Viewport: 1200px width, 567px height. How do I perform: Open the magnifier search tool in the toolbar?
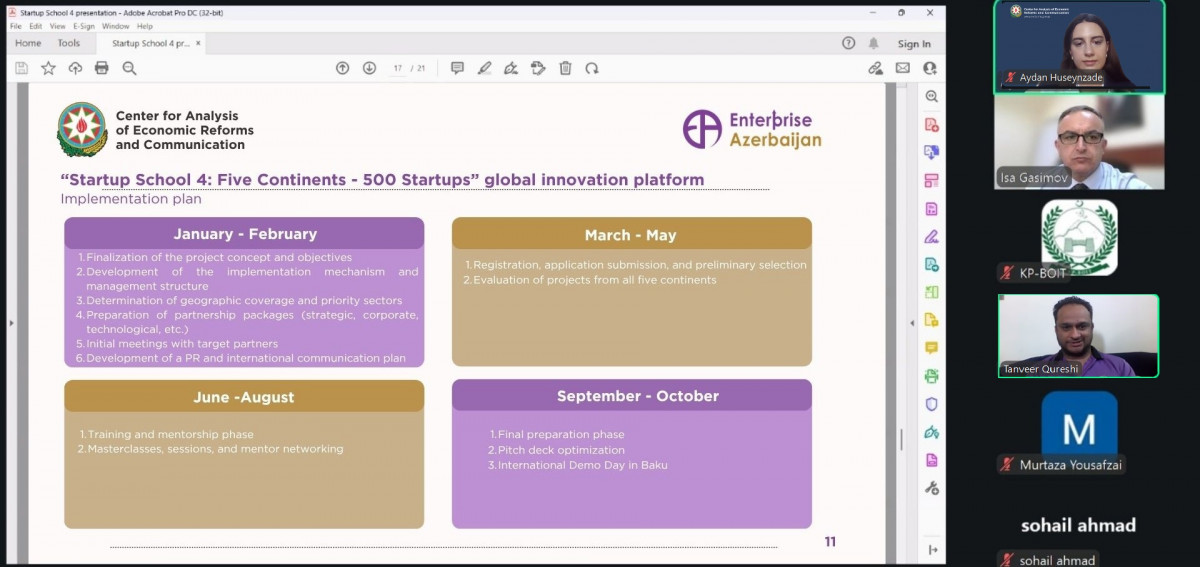(x=129, y=68)
